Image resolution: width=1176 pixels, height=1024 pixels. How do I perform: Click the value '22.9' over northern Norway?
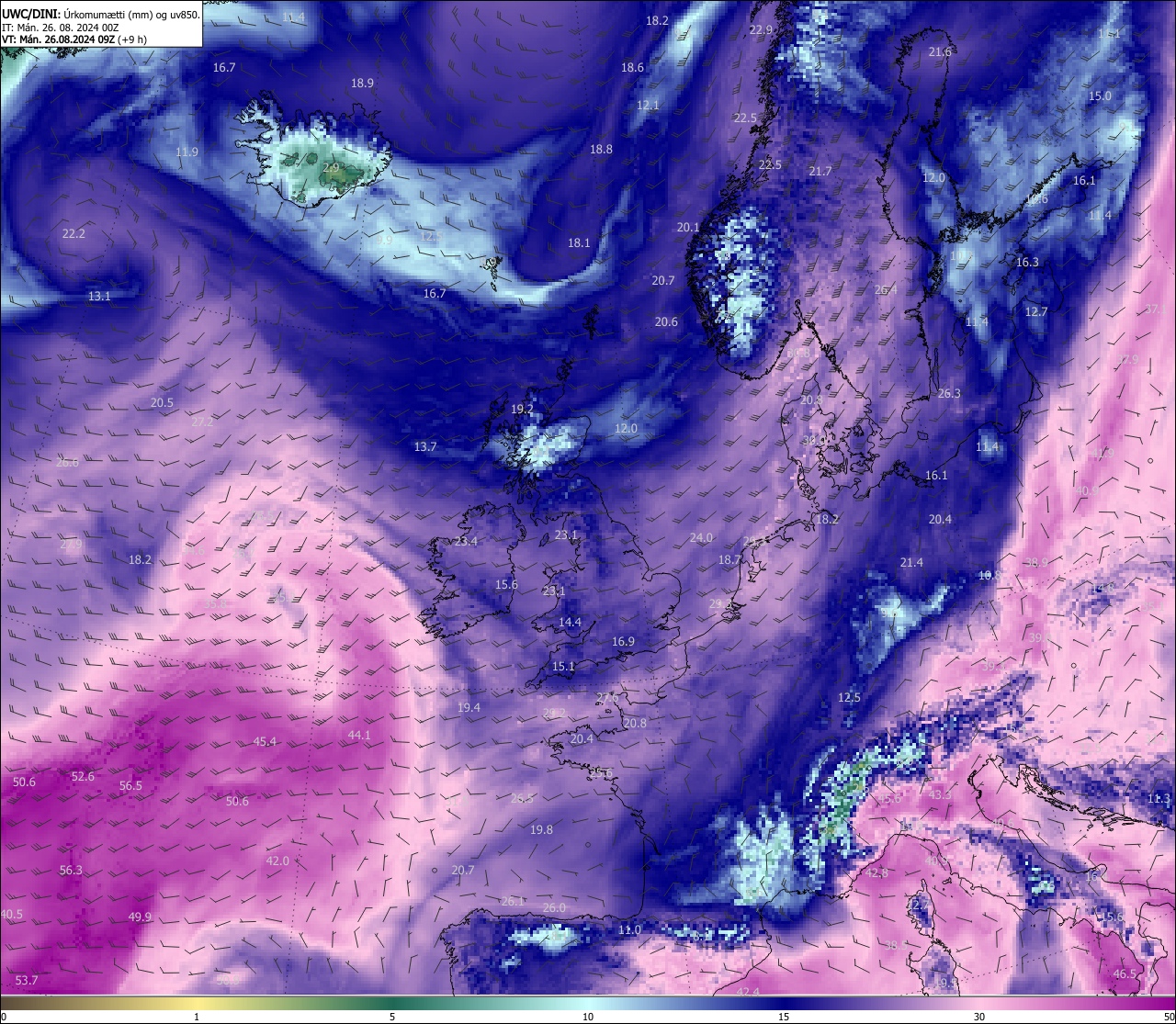click(x=761, y=29)
